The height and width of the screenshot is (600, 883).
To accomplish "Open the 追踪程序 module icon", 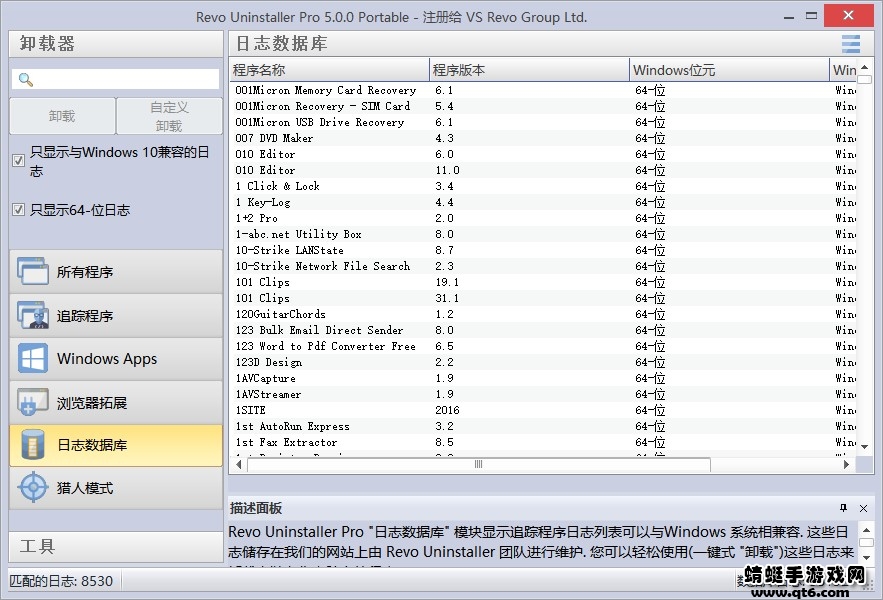I will 33,316.
